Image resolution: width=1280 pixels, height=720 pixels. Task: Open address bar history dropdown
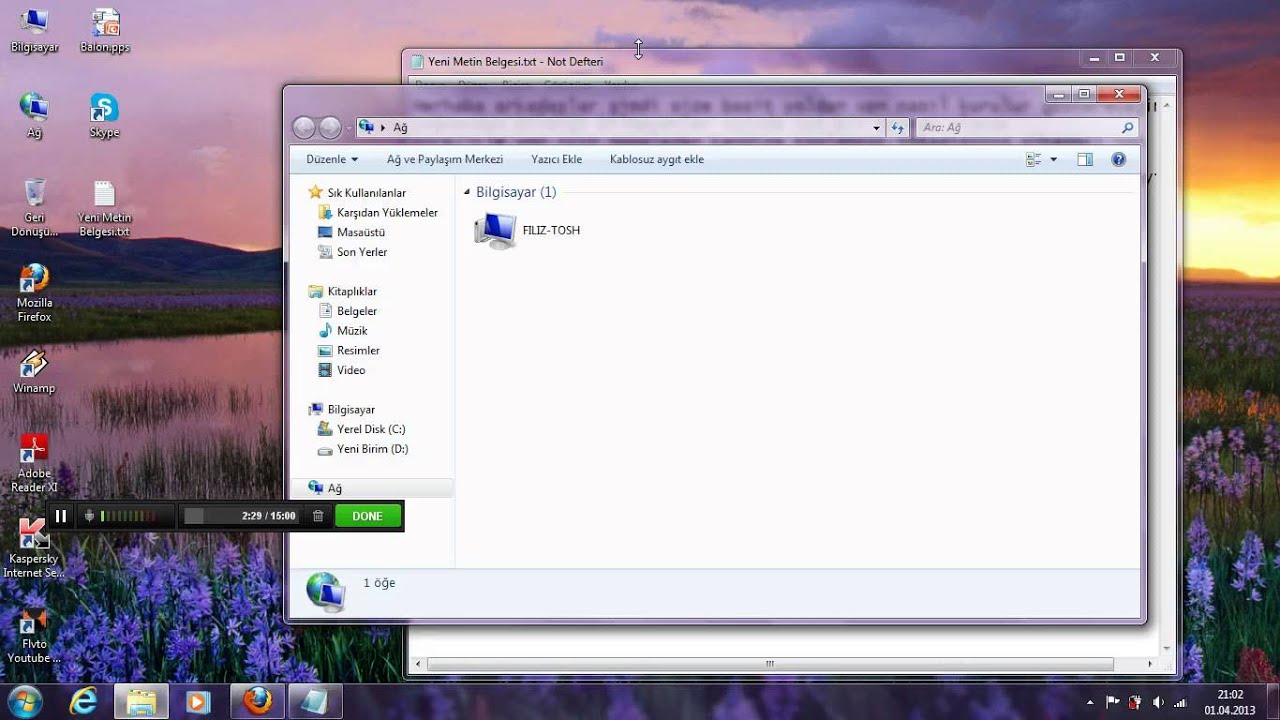click(876, 128)
